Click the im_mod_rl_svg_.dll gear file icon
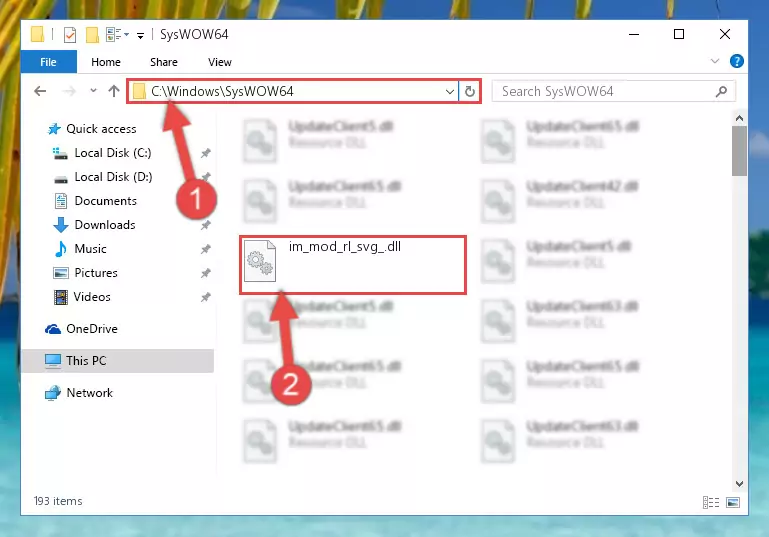This screenshot has height=537, width=769. [x=259, y=261]
